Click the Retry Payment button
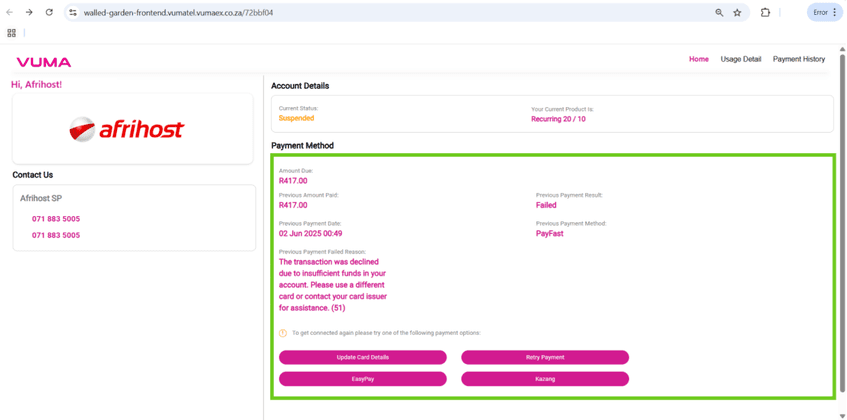Image resolution: width=847 pixels, height=420 pixels. (545, 357)
